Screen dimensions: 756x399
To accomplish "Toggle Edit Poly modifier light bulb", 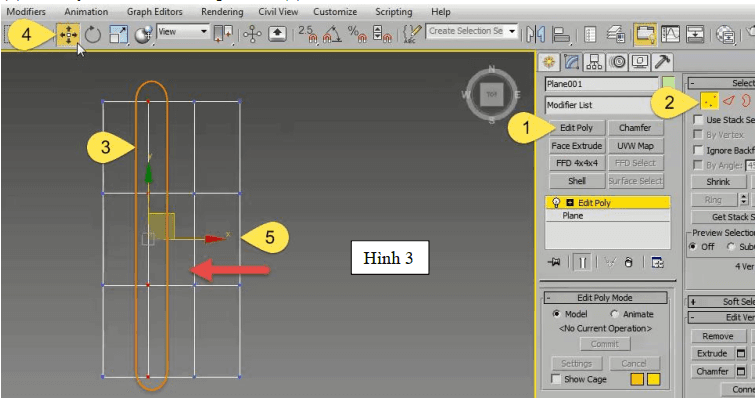I will [556, 202].
